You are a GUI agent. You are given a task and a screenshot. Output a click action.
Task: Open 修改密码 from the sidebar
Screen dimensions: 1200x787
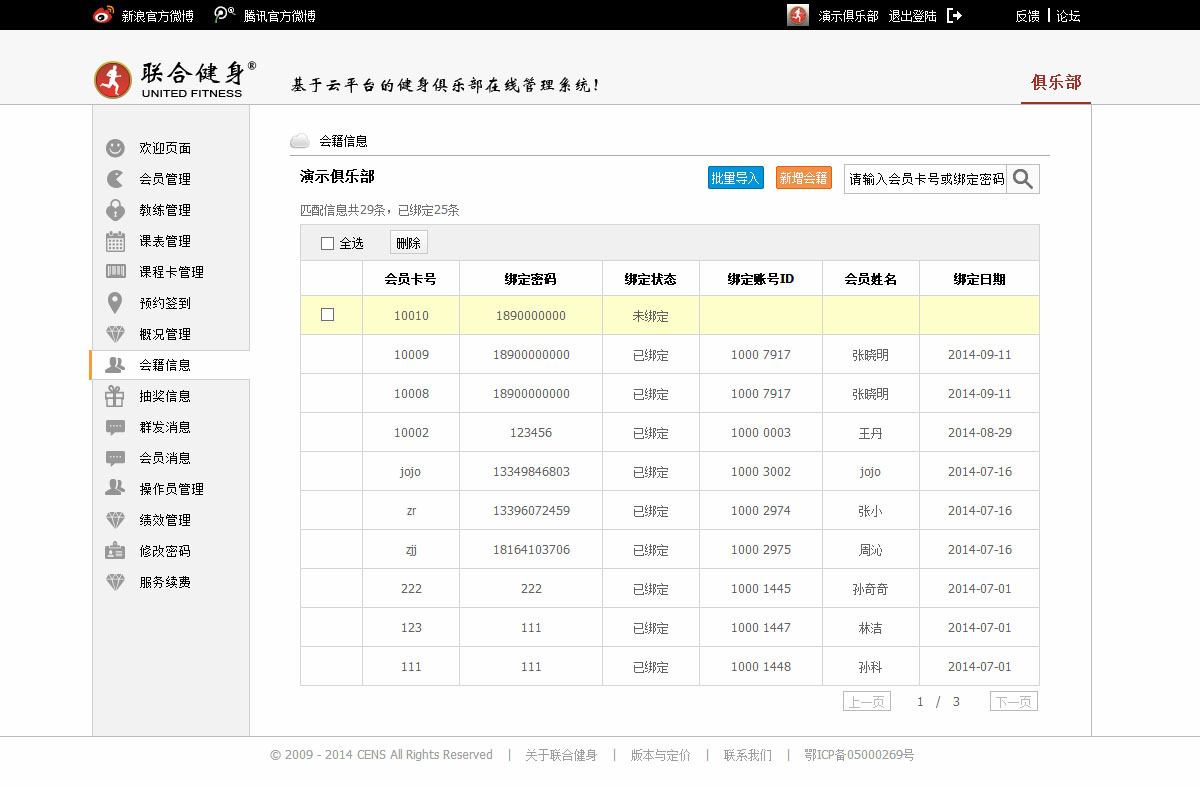click(165, 551)
